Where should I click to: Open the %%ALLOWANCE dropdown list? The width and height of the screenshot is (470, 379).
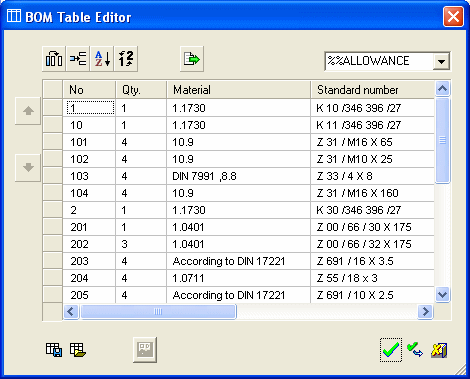(441, 62)
